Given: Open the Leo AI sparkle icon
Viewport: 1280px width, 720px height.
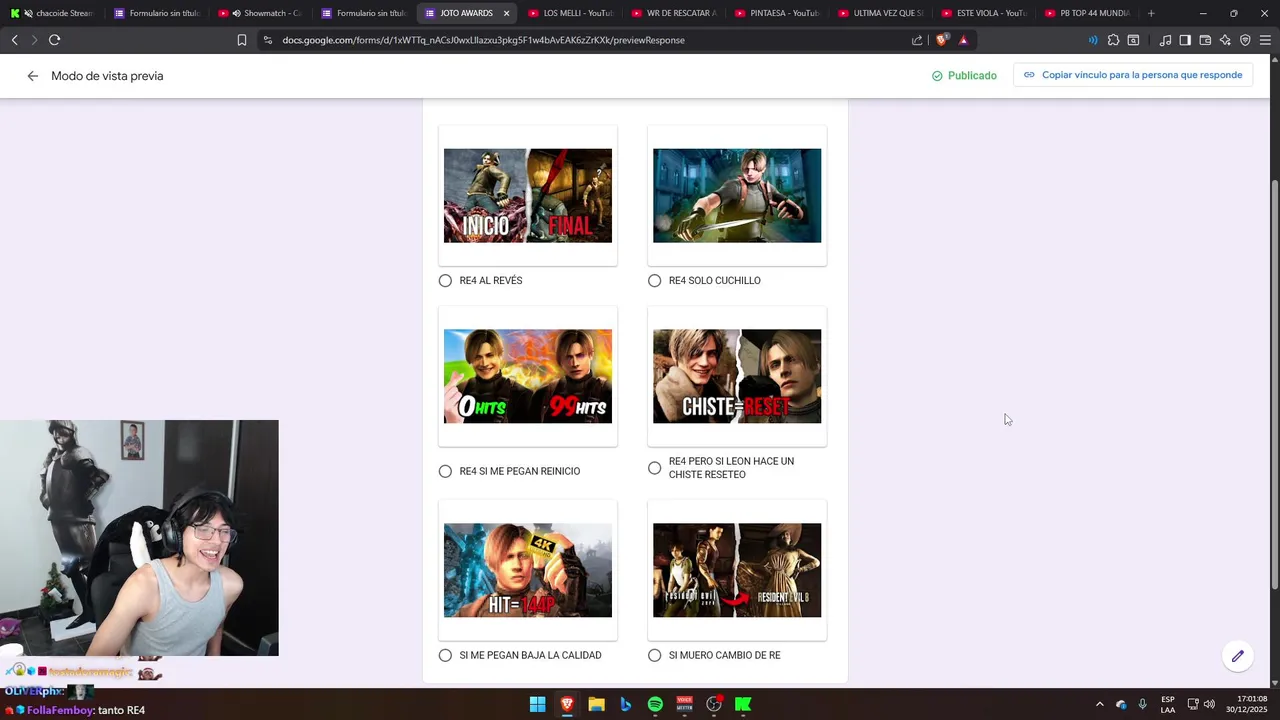Looking at the screenshot, I should pyautogui.click(x=1225, y=40).
